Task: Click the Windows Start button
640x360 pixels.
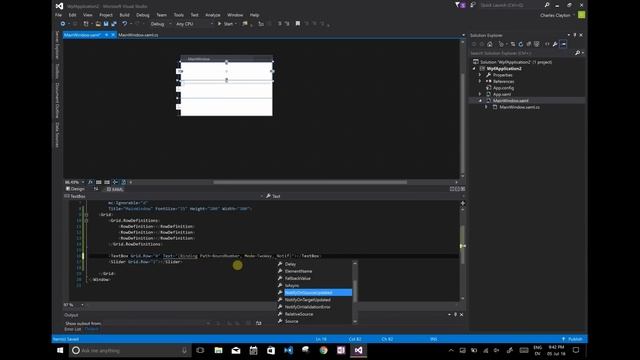Action: tap(60, 350)
